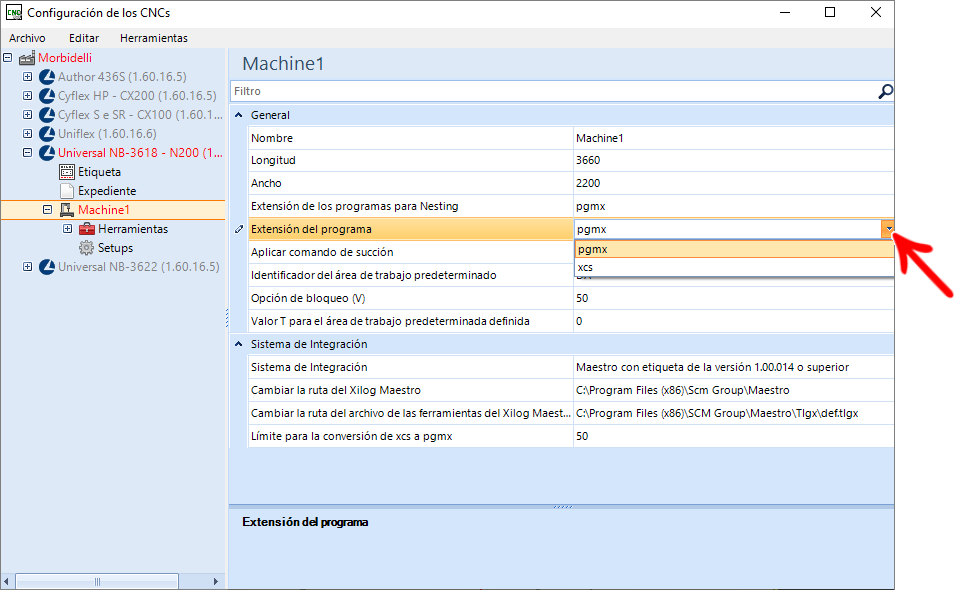Viewport: 957px width, 590px height.
Task: Open the Extensión del programa dropdown arrow
Action: pyautogui.click(x=888, y=229)
